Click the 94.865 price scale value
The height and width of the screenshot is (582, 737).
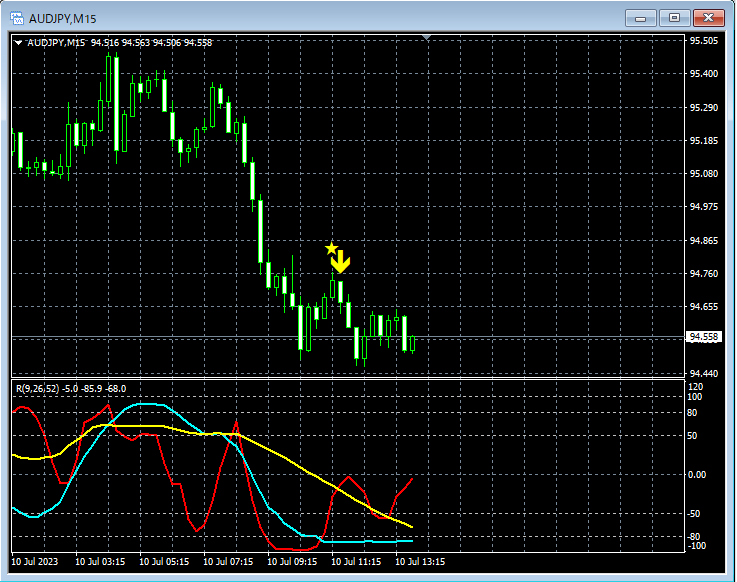click(704, 241)
